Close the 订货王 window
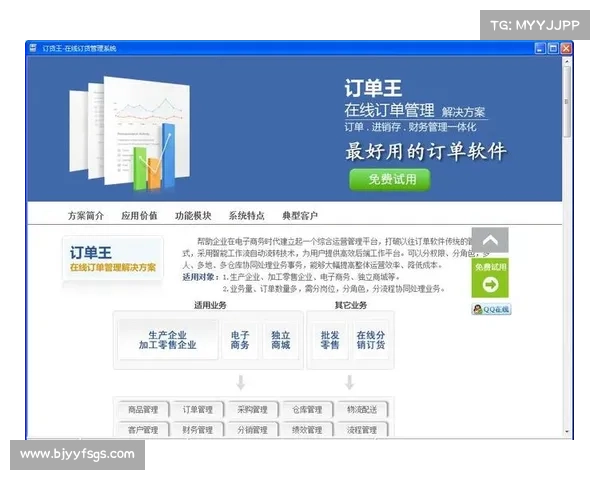The height and width of the screenshot is (480, 600). pos(566,48)
